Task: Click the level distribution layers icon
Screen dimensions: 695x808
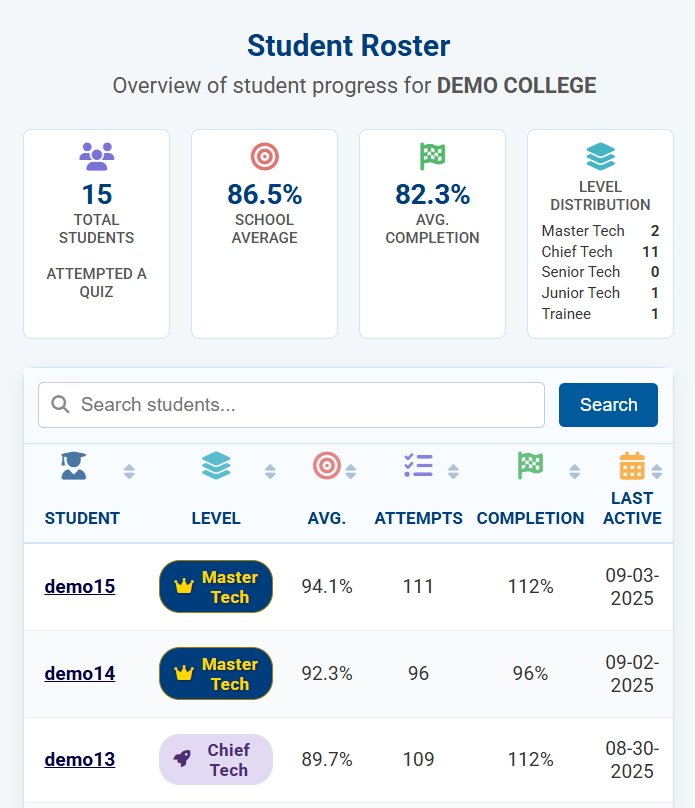Action: point(600,156)
